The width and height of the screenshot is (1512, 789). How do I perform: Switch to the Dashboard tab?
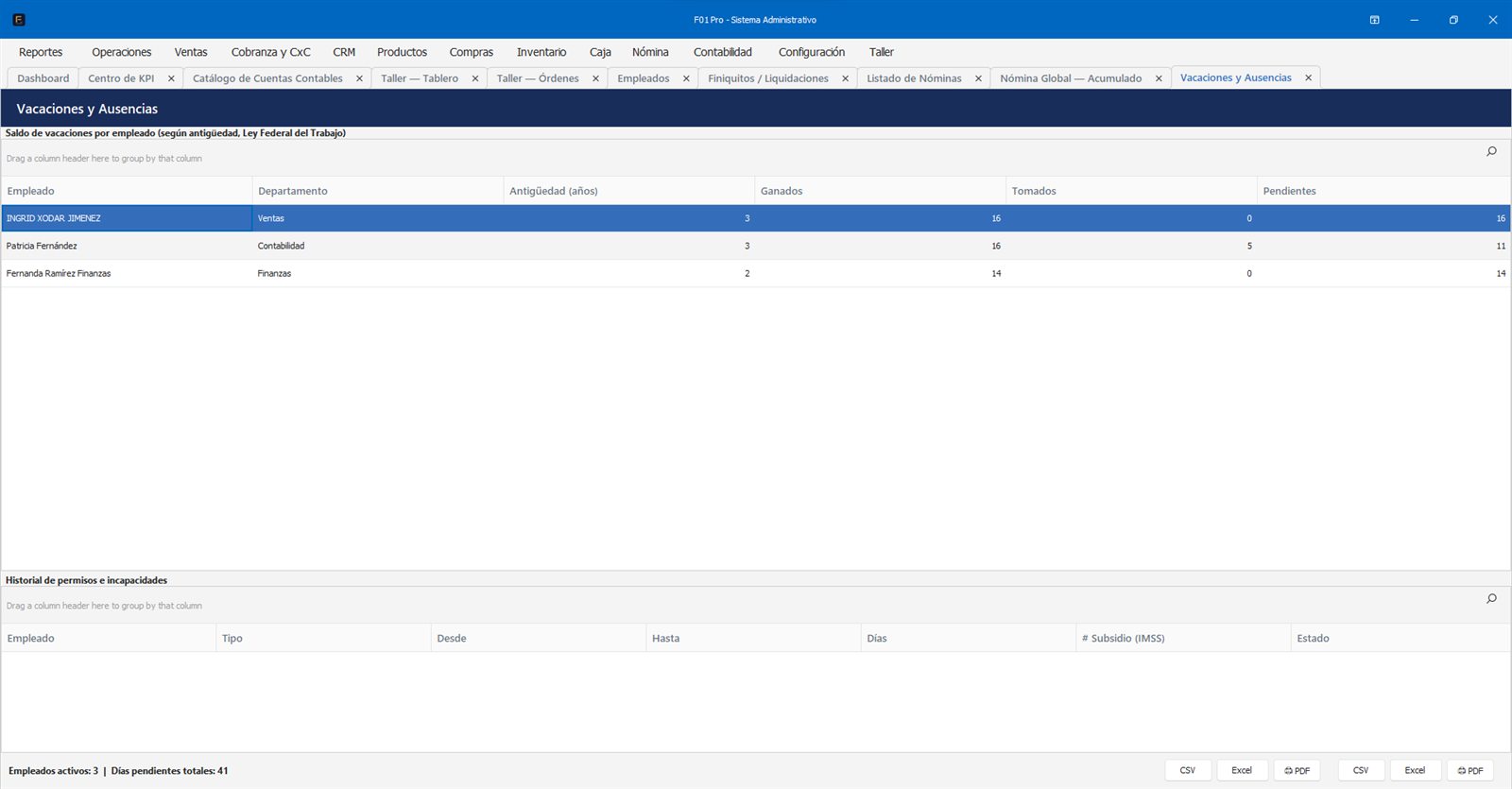43,78
